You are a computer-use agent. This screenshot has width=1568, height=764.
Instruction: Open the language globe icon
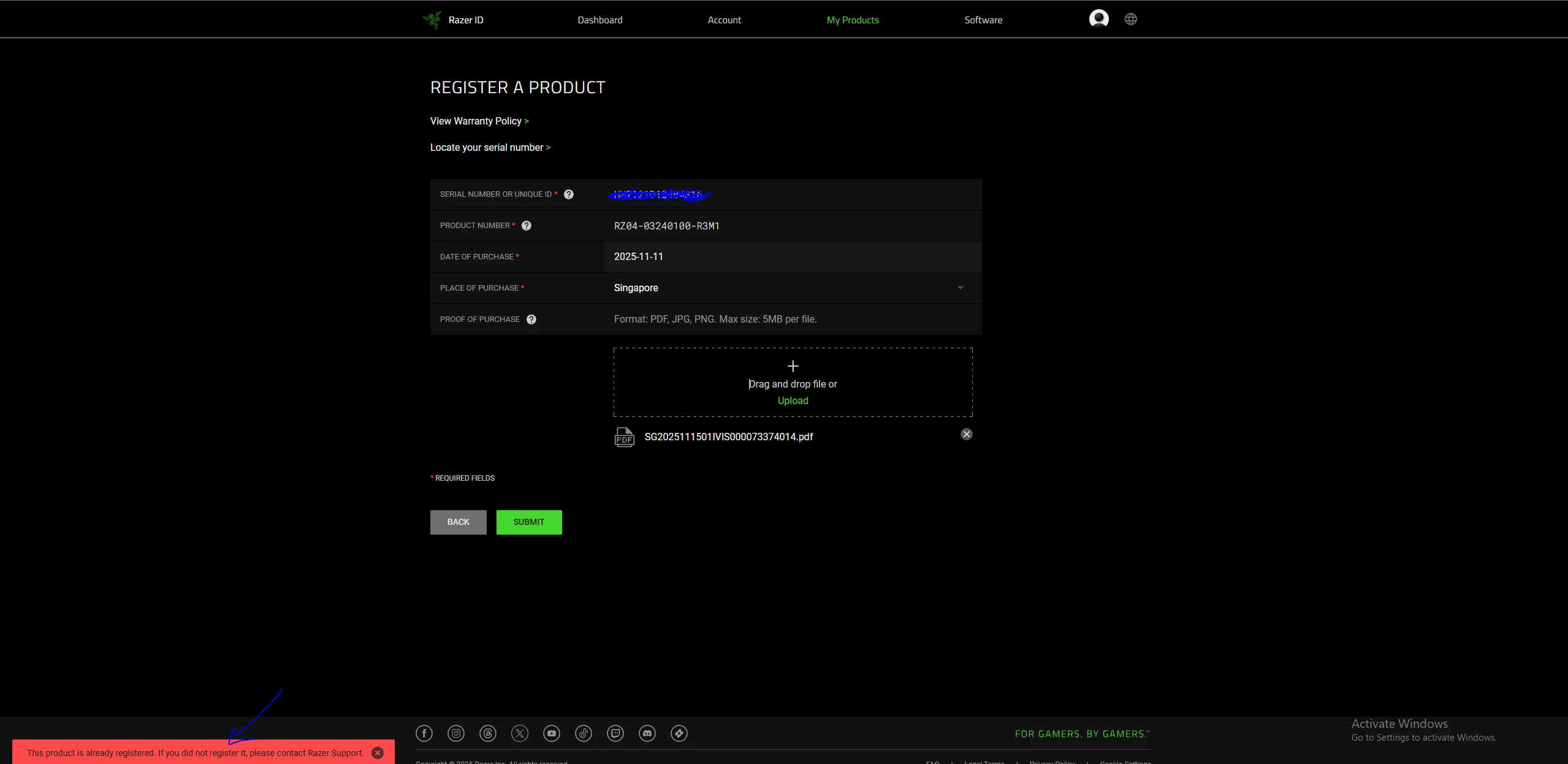1131,19
